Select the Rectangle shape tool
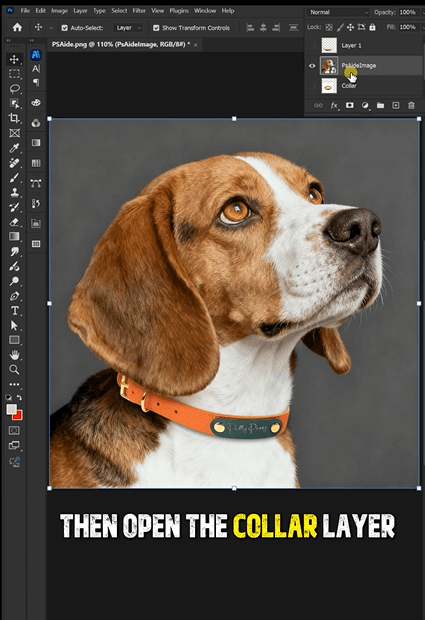 point(14,340)
